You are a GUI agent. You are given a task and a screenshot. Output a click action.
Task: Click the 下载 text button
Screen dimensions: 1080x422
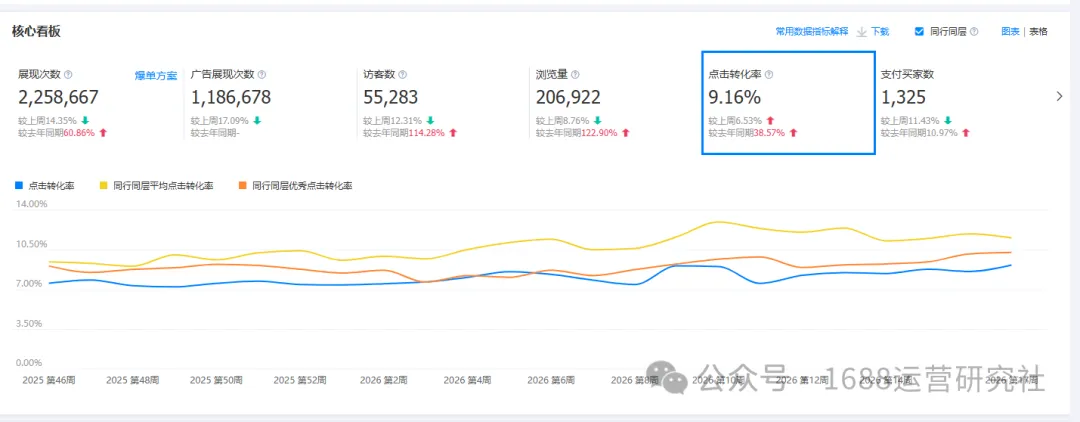pos(880,32)
